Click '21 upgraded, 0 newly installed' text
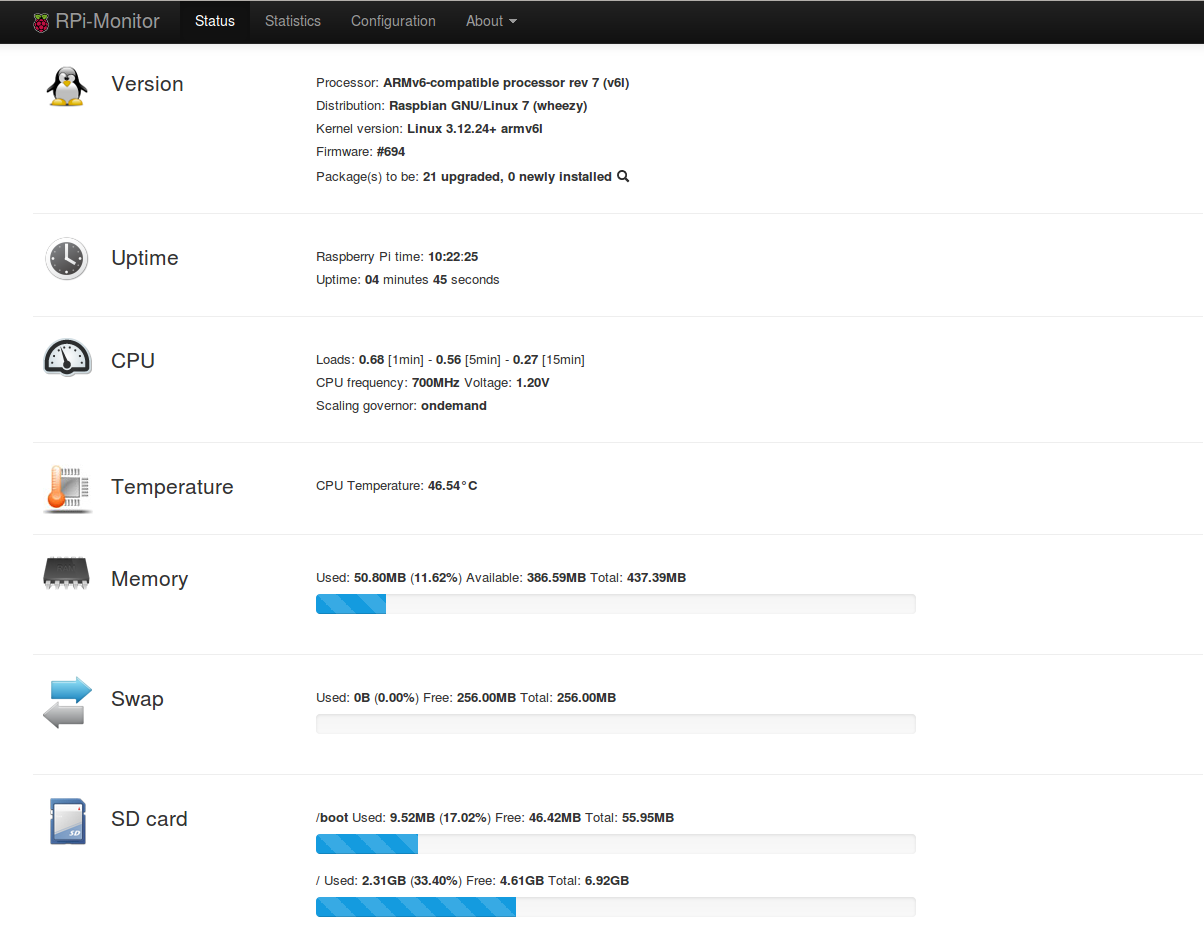Image resolution: width=1204 pixels, height=947 pixels. pos(517,177)
